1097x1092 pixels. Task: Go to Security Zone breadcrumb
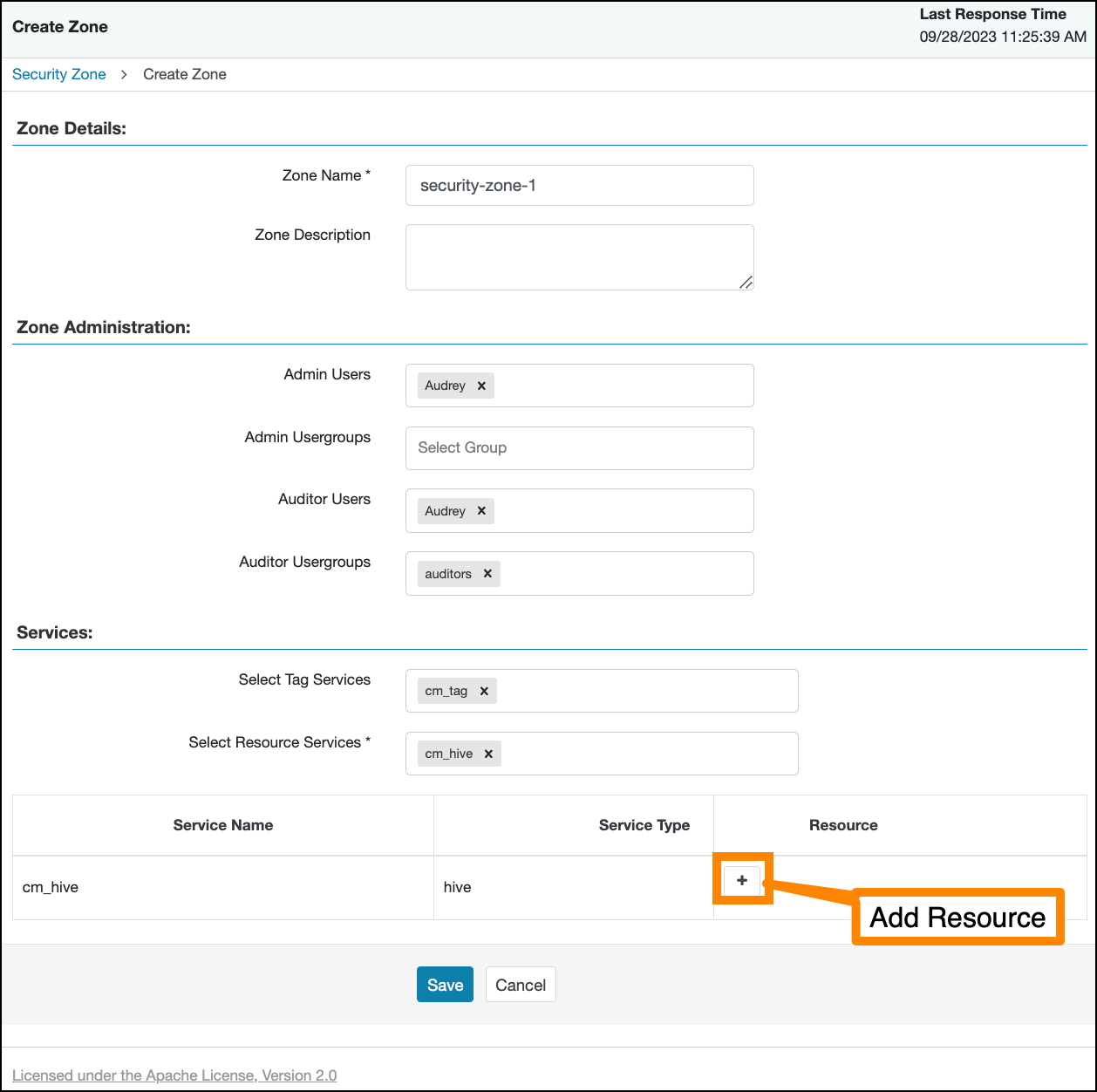pos(59,74)
